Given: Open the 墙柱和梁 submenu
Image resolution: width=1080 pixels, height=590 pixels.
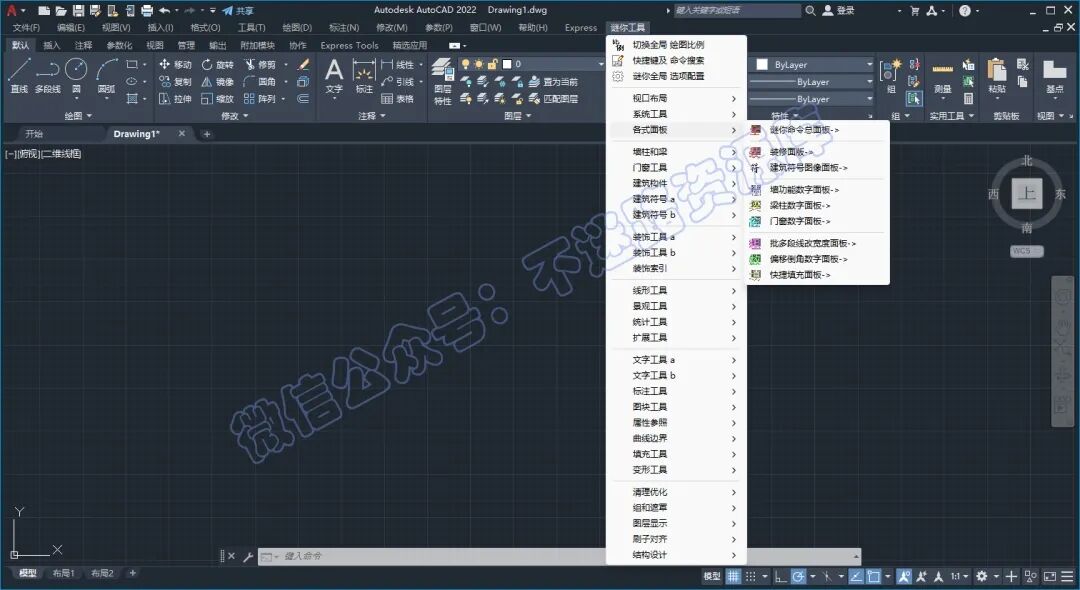Looking at the screenshot, I should click(x=675, y=151).
